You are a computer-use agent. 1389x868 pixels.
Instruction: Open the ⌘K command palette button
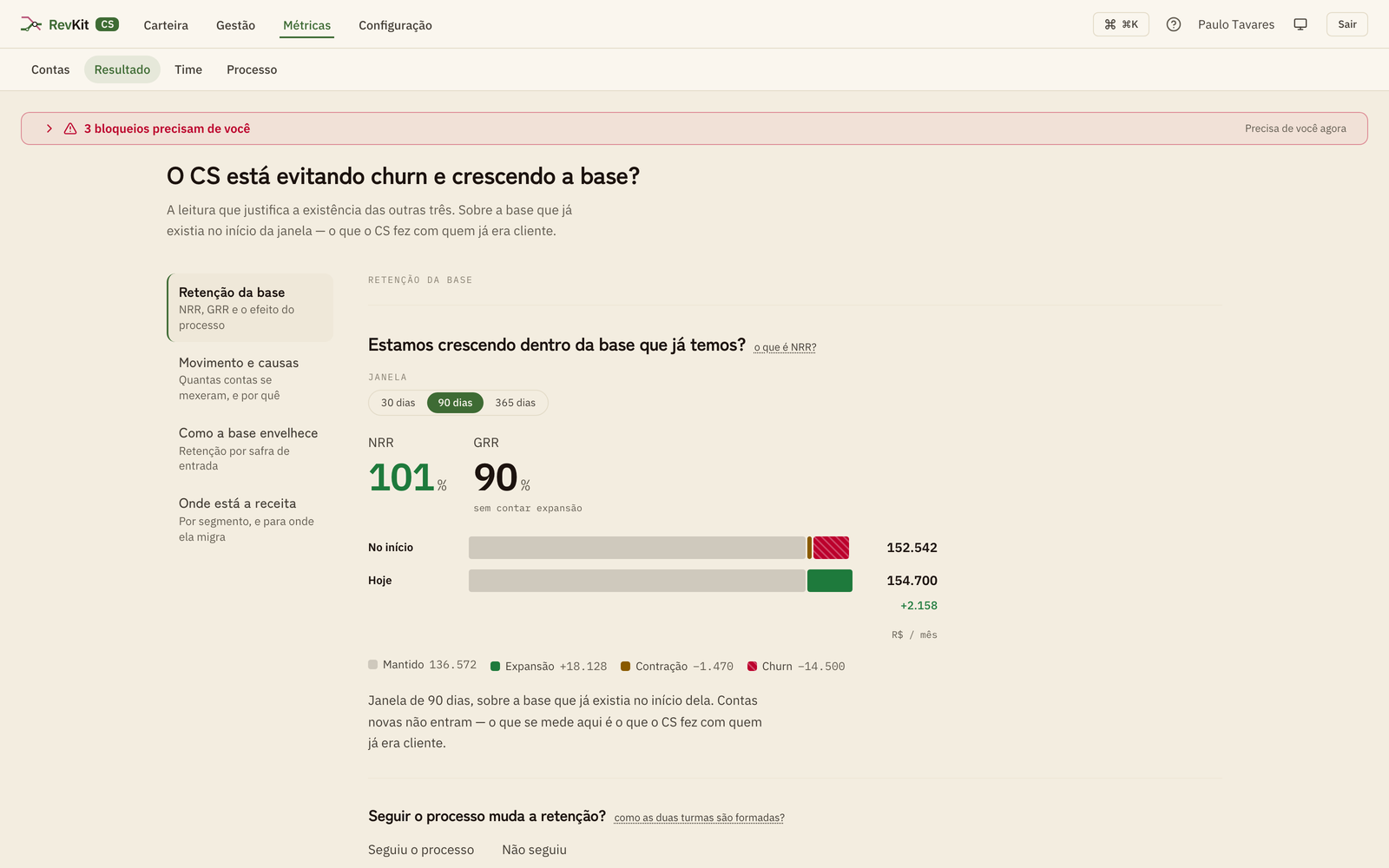1121,24
